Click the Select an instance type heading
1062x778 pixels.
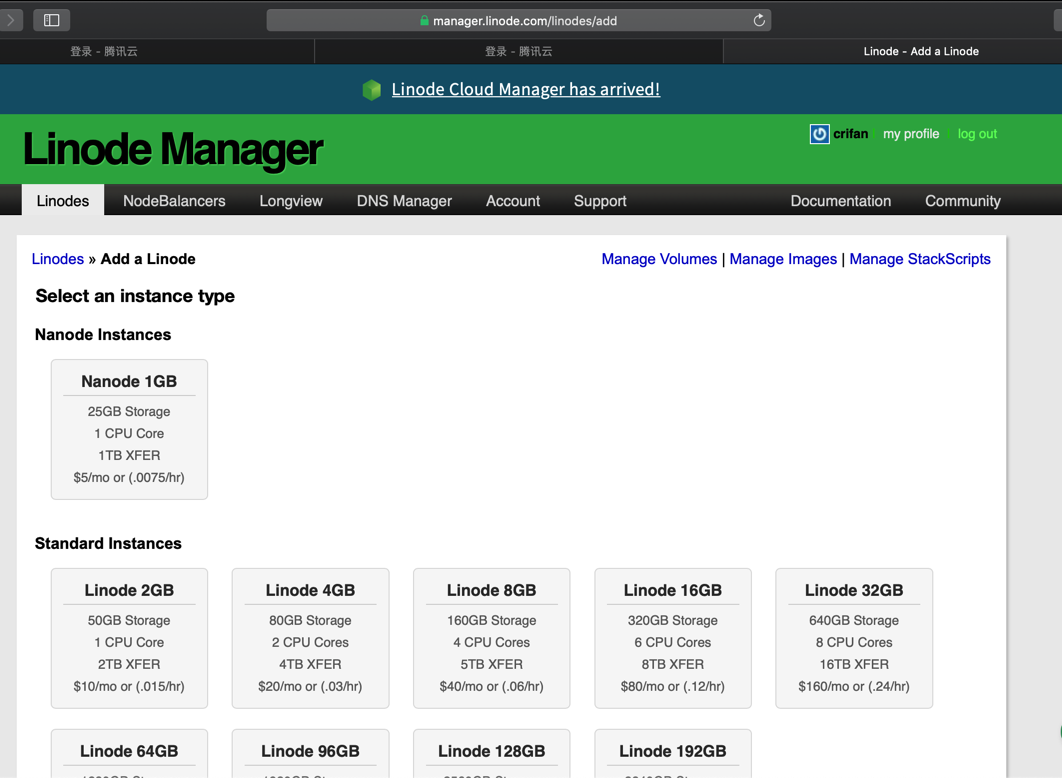135,296
